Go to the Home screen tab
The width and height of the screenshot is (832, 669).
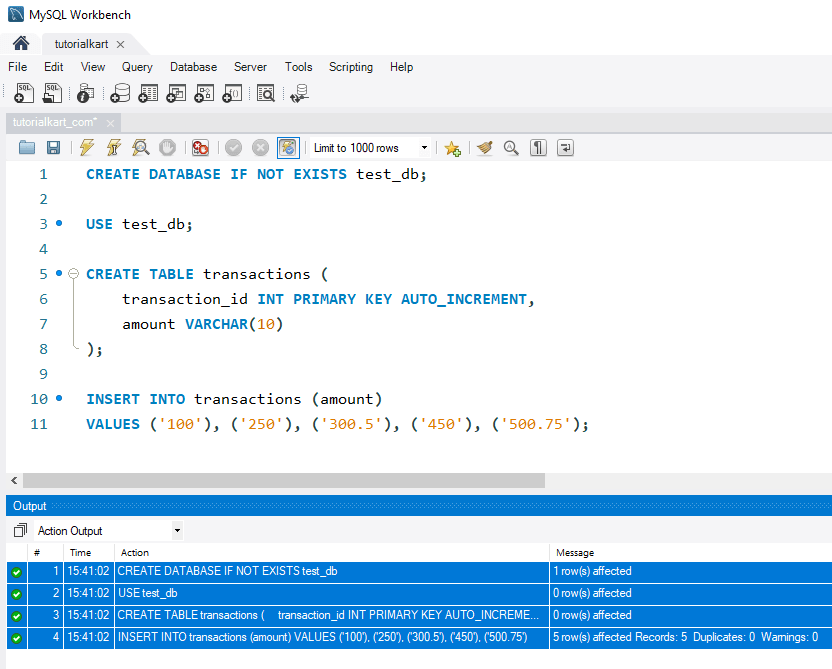[21, 44]
